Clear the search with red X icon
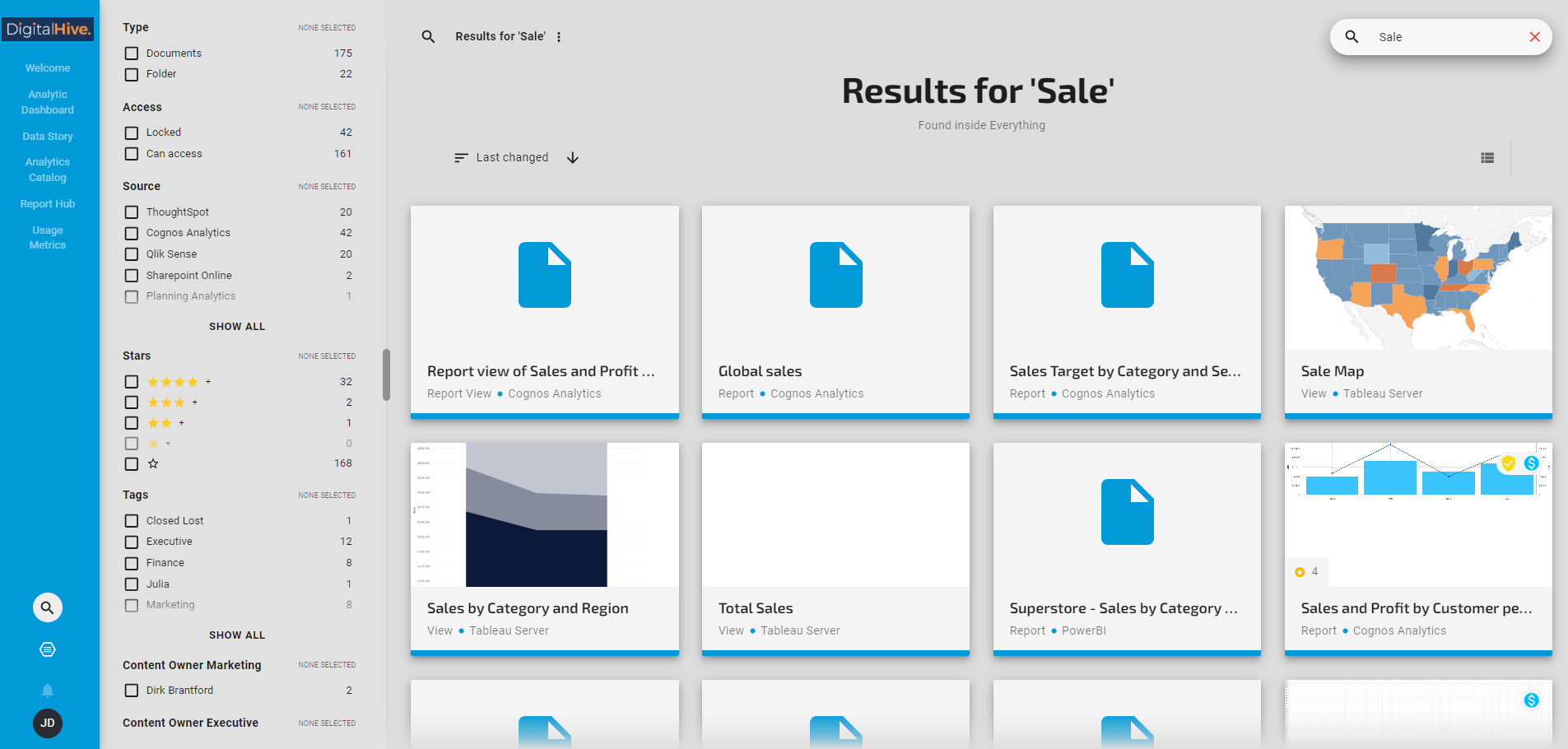Image resolution: width=1568 pixels, height=749 pixels. point(1534,37)
